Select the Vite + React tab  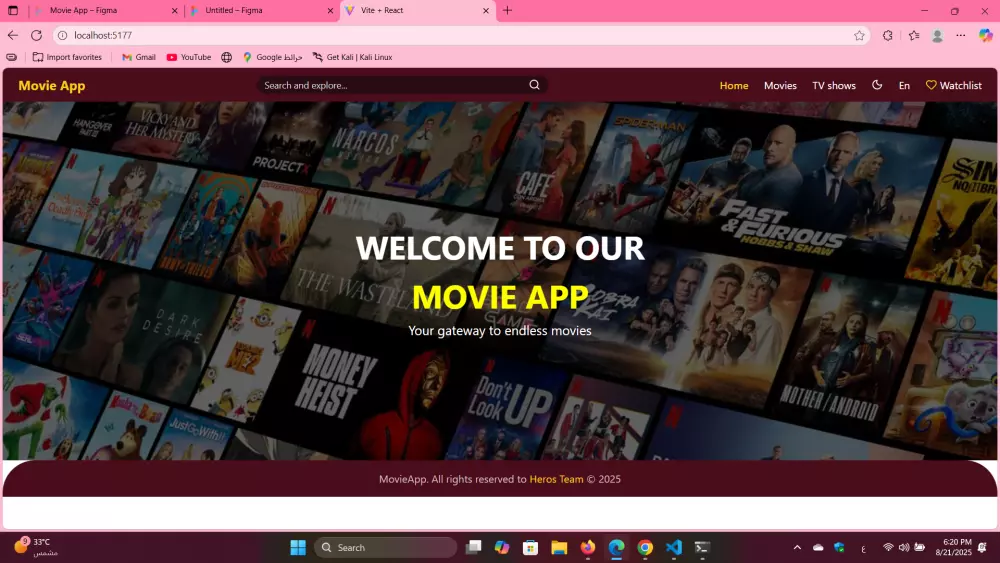pos(418,10)
